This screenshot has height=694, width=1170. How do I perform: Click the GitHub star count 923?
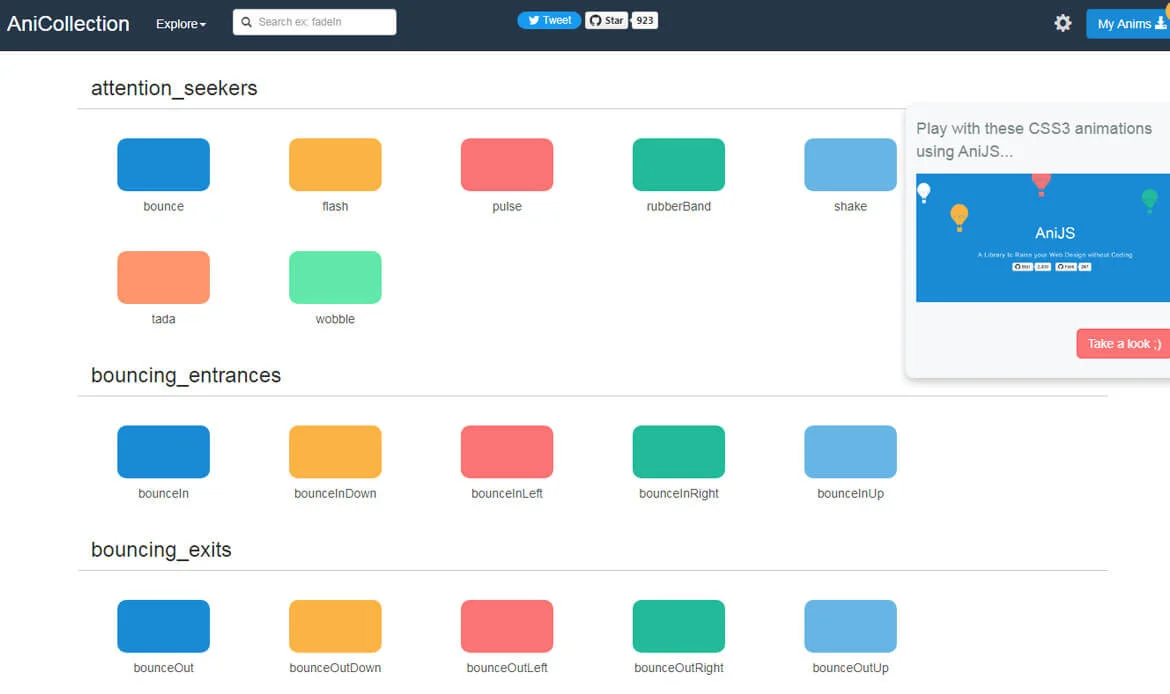645,20
